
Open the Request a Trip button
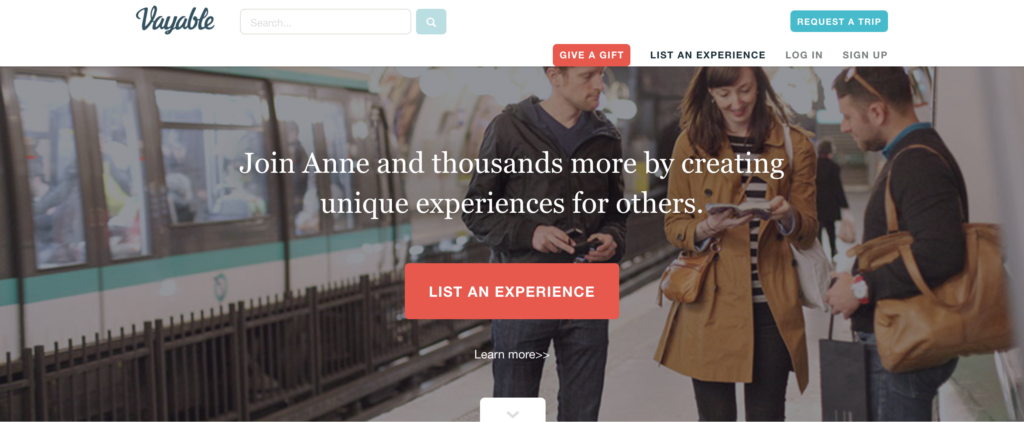839,22
